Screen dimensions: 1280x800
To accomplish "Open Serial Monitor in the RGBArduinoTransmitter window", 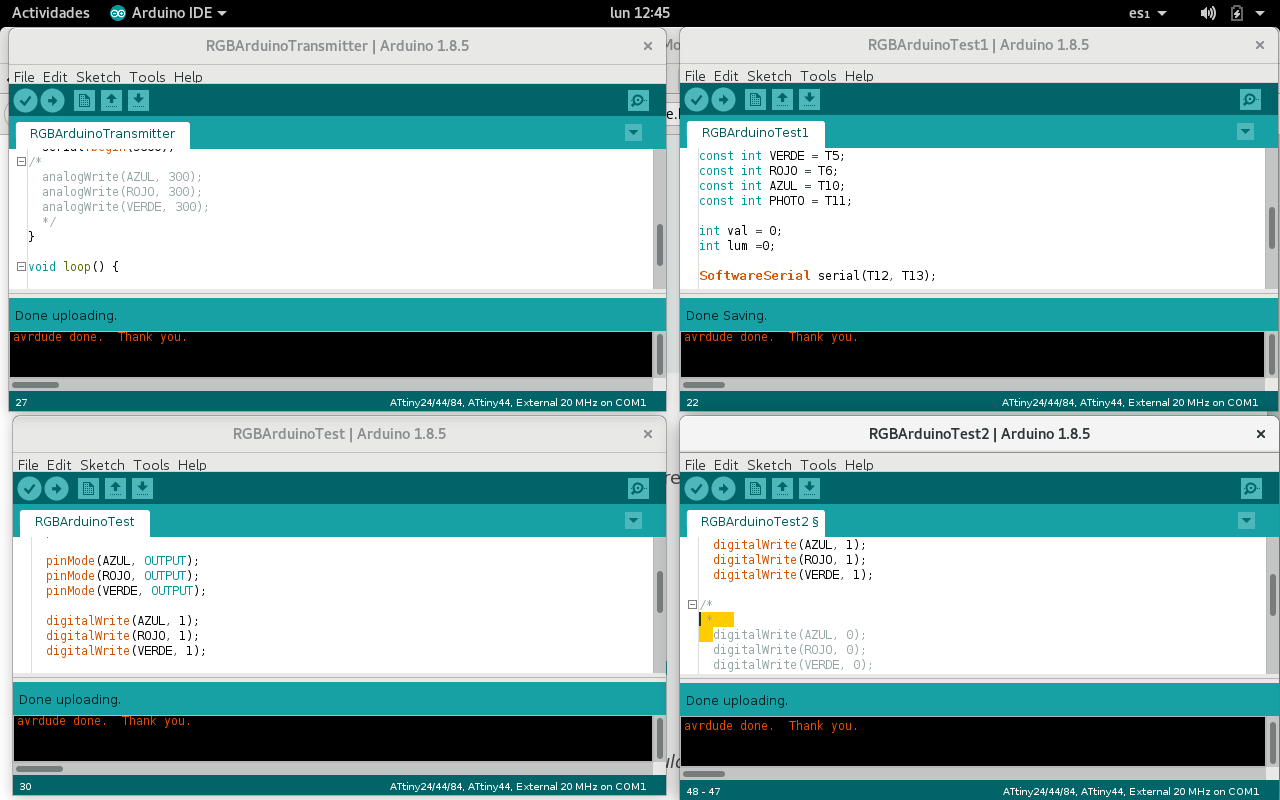I will tap(638, 100).
